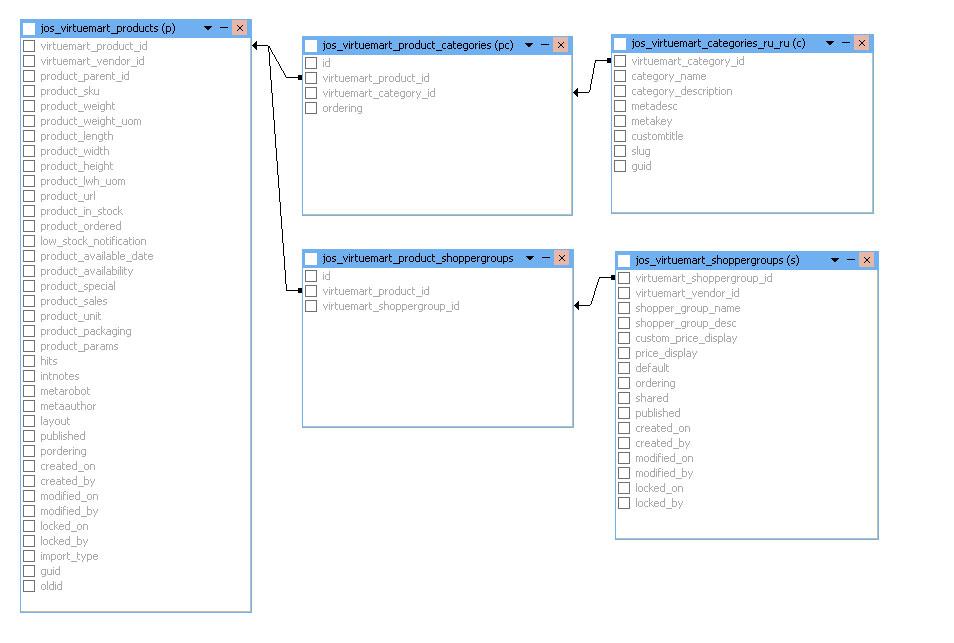Tick the hits checkbox in products table
The image size is (954, 643).
tap(29, 361)
